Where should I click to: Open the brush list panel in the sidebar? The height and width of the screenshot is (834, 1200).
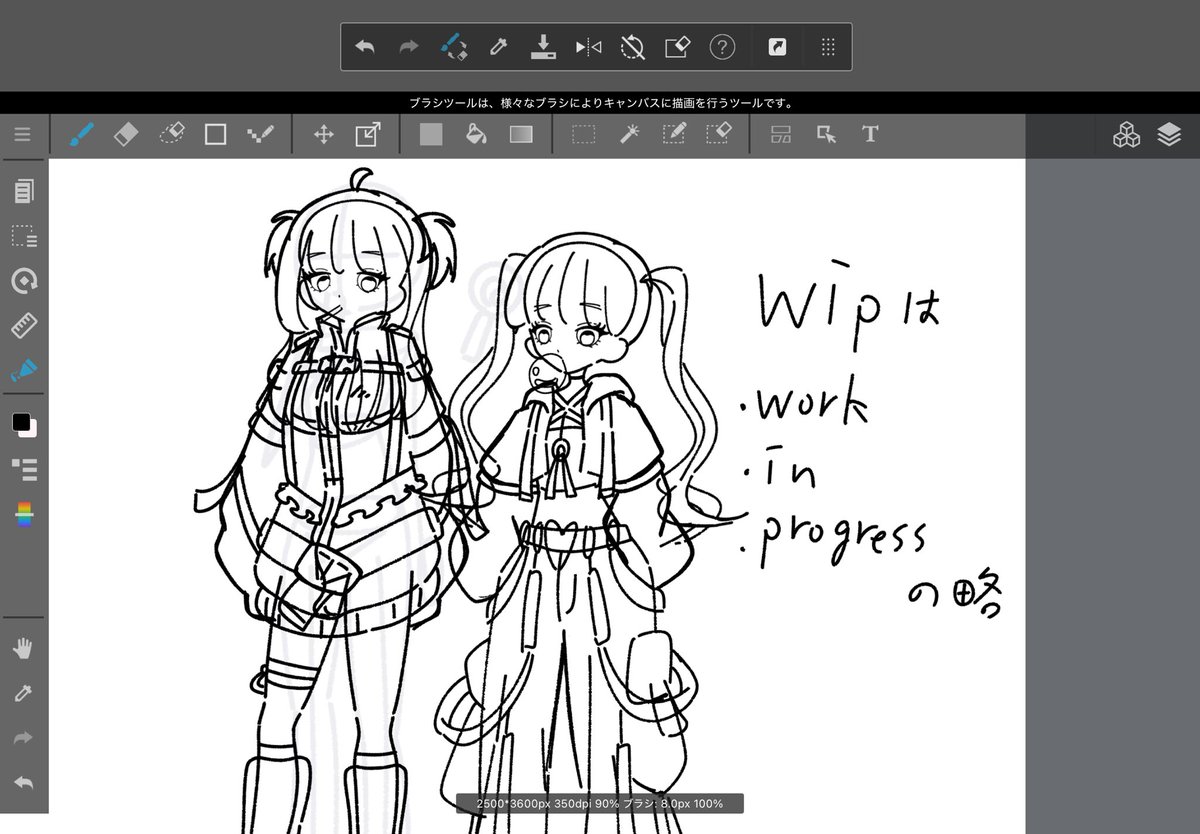tap(24, 469)
